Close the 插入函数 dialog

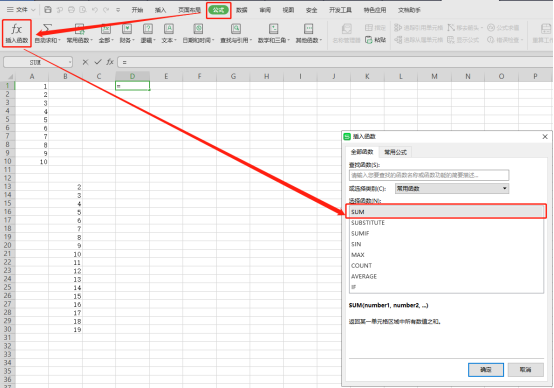[545, 136]
